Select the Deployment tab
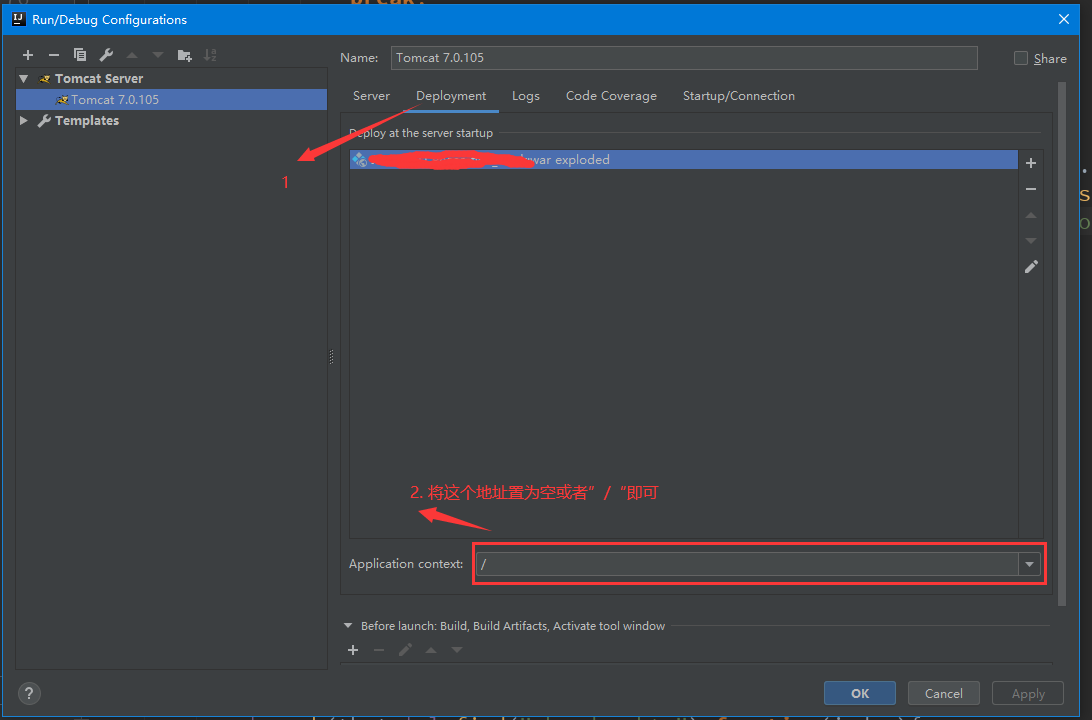This screenshot has height=720, width=1092. point(451,96)
